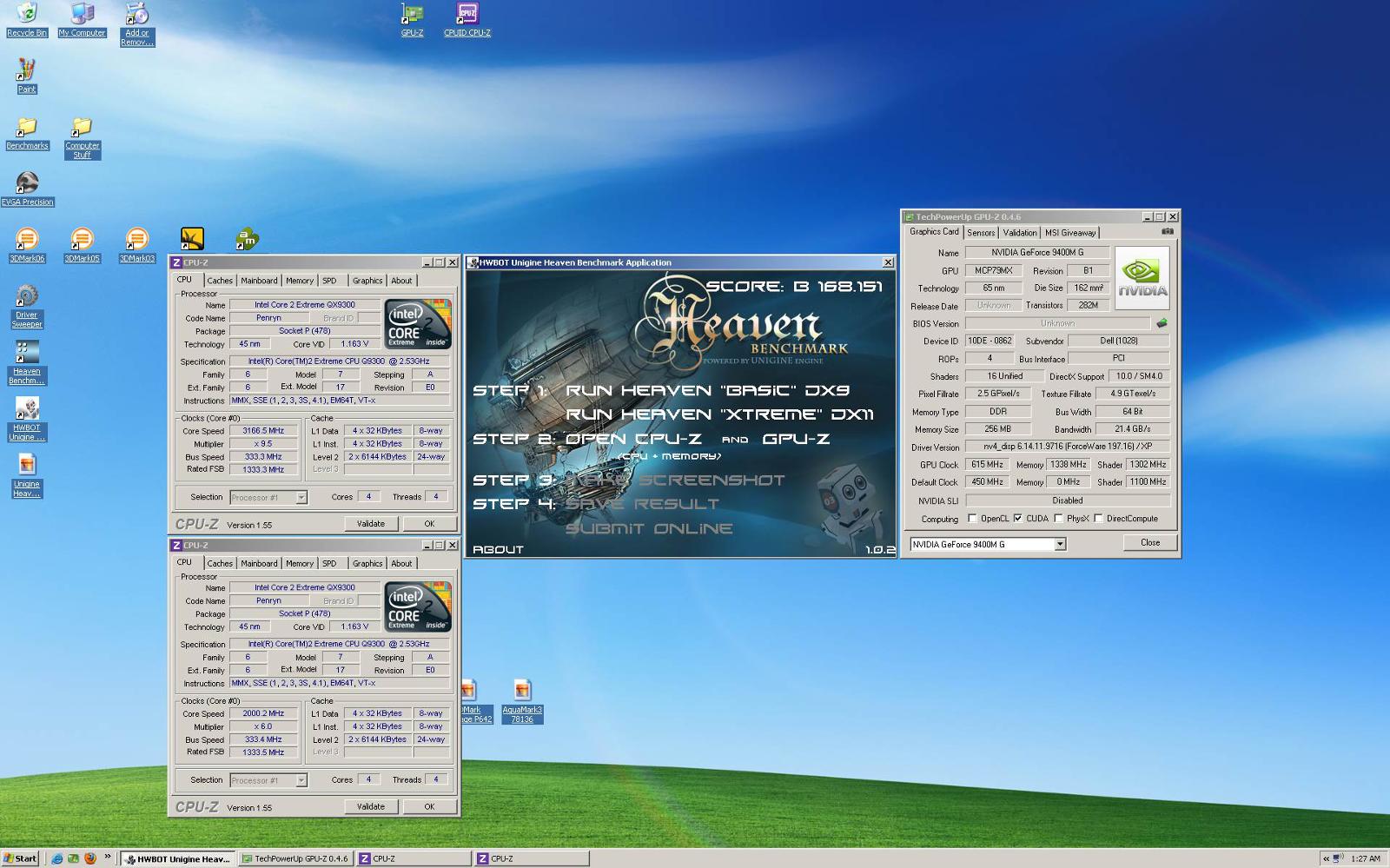Open Add or Remove programs shortcut

137,23
